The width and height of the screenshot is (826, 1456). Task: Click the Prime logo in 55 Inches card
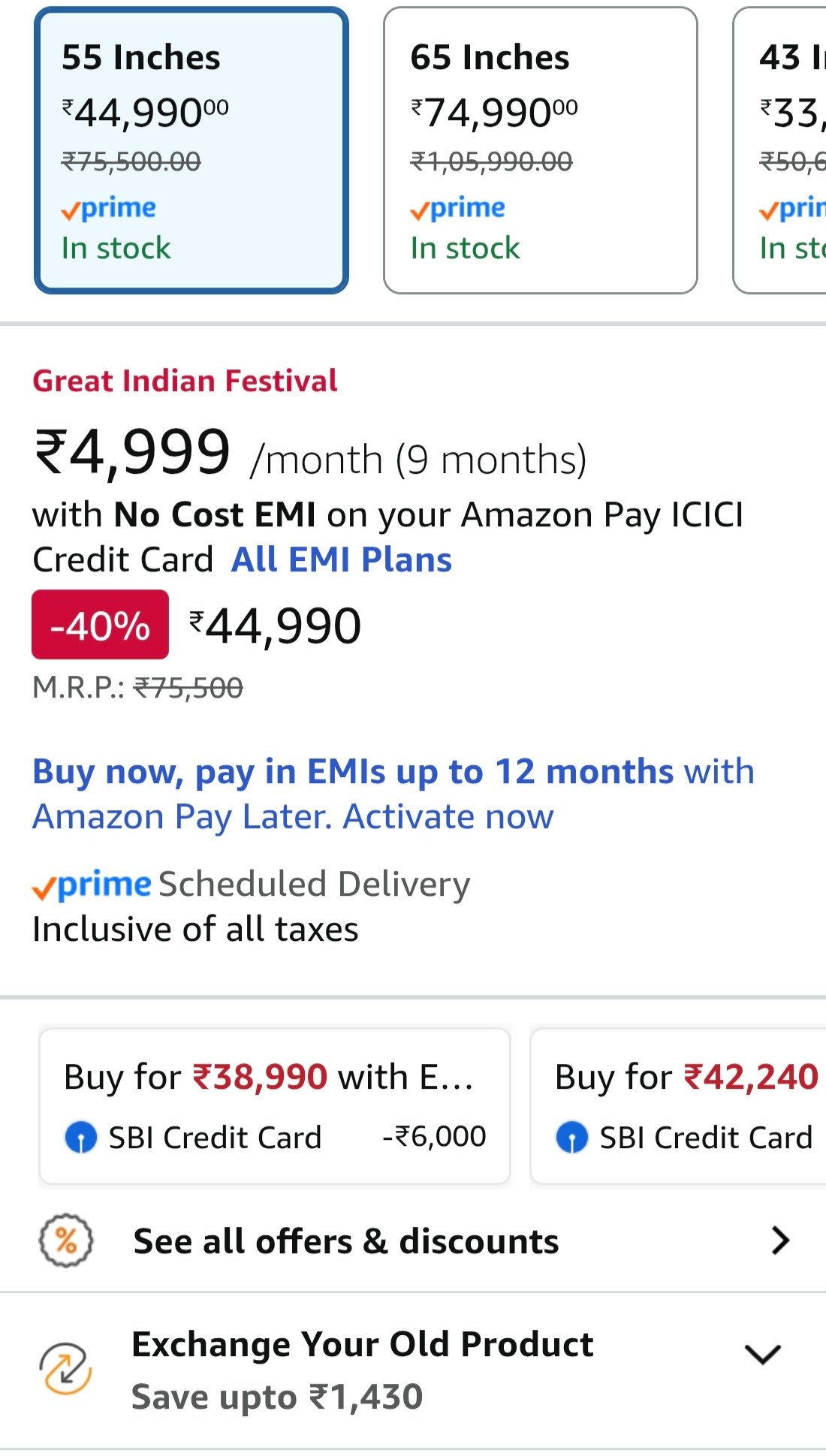click(x=109, y=208)
